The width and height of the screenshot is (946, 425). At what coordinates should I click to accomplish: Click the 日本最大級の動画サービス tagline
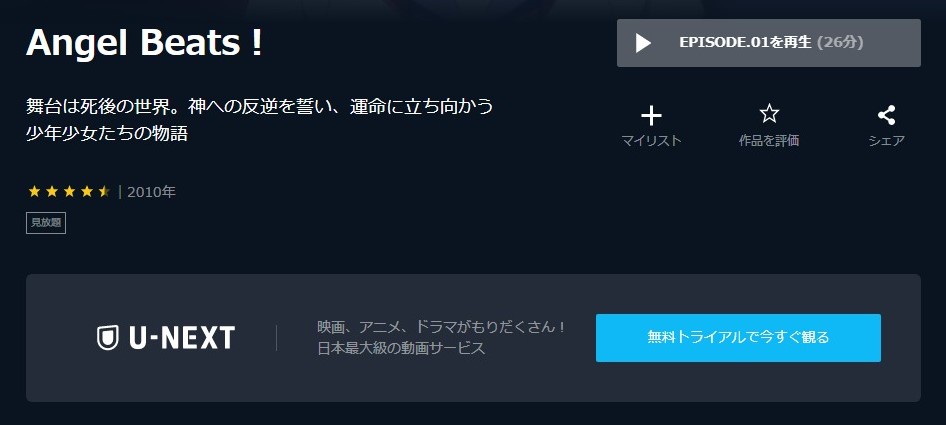pyautogui.click(x=401, y=348)
